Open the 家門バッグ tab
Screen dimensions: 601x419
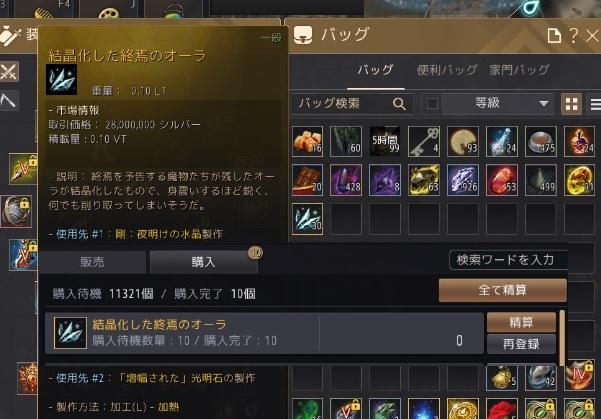click(519, 70)
